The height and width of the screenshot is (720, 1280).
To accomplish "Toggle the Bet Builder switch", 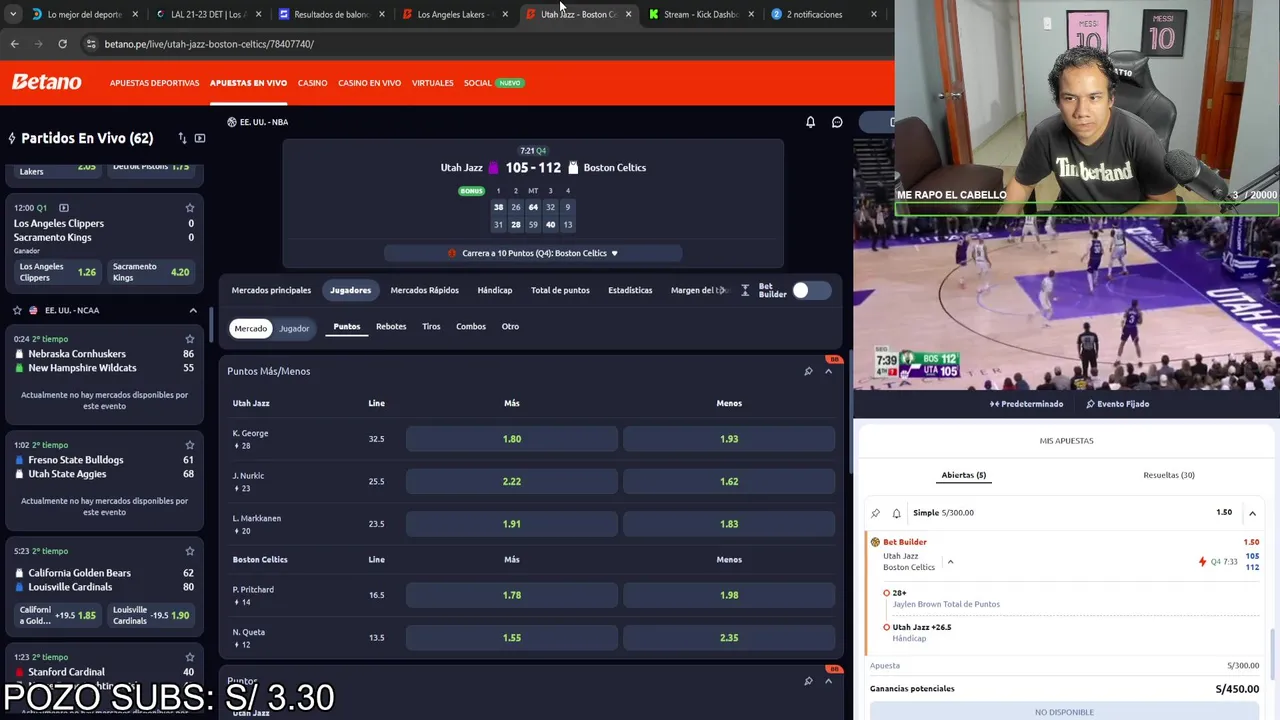I will pos(811,290).
